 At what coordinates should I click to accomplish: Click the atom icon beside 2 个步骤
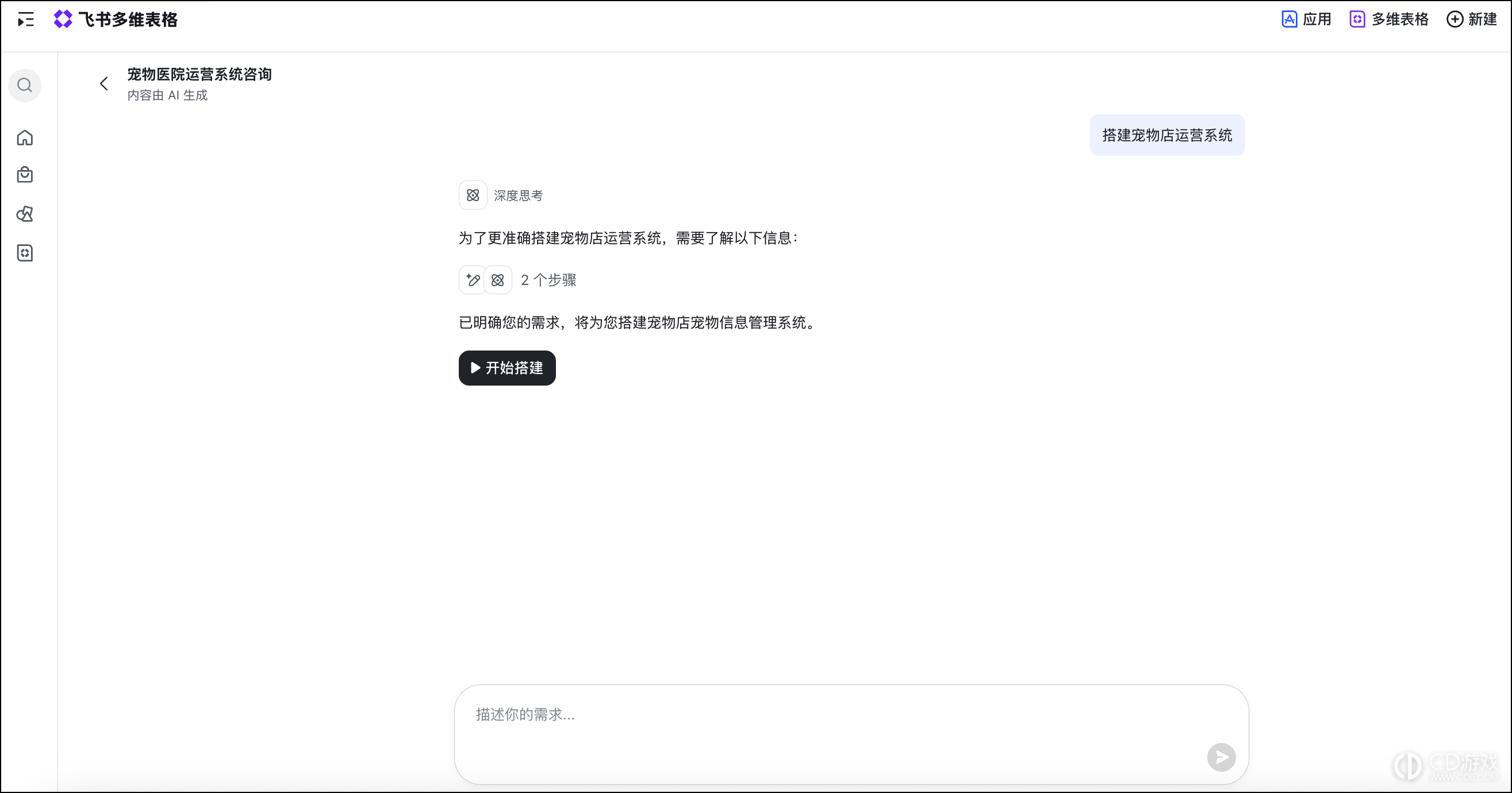point(498,280)
